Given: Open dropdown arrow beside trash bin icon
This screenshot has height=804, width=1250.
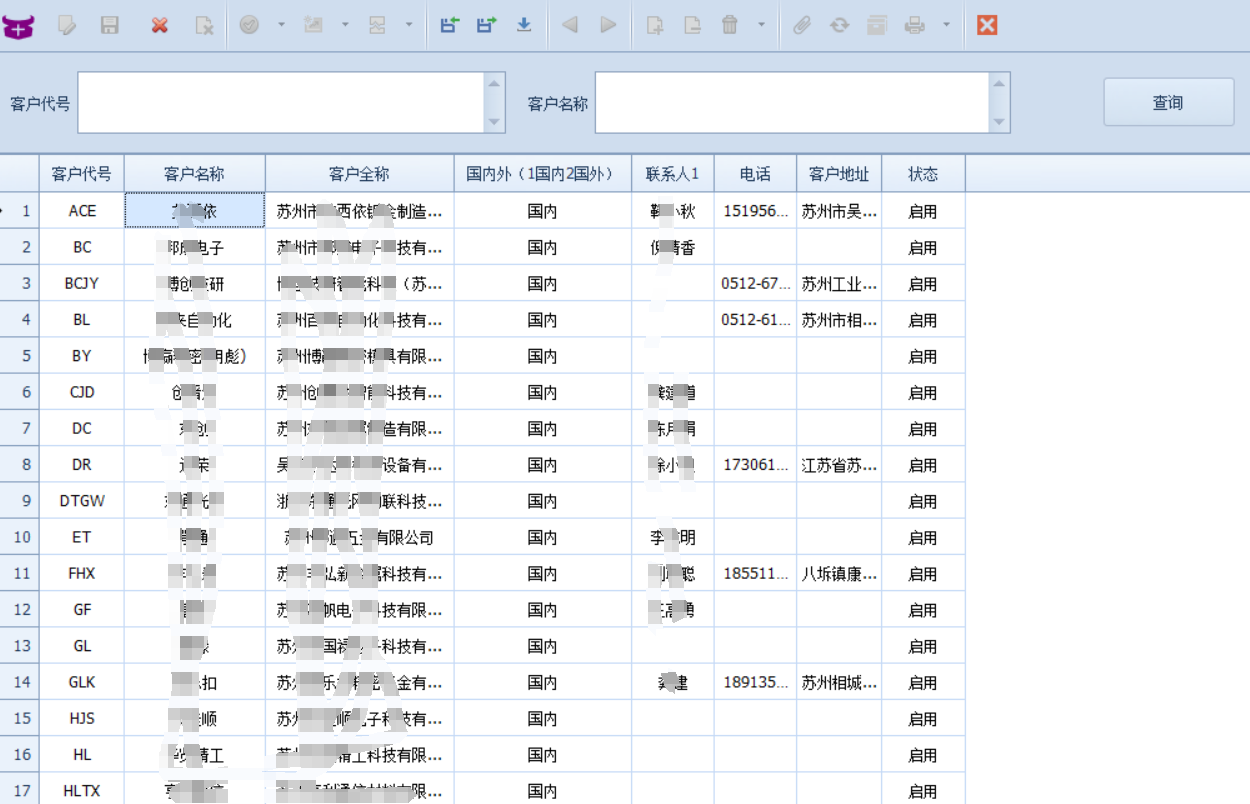Looking at the screenshot, I should coord(762,25).
